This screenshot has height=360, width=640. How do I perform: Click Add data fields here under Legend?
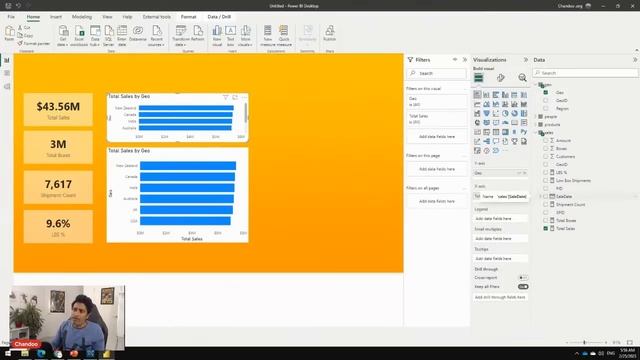point(500,219)
